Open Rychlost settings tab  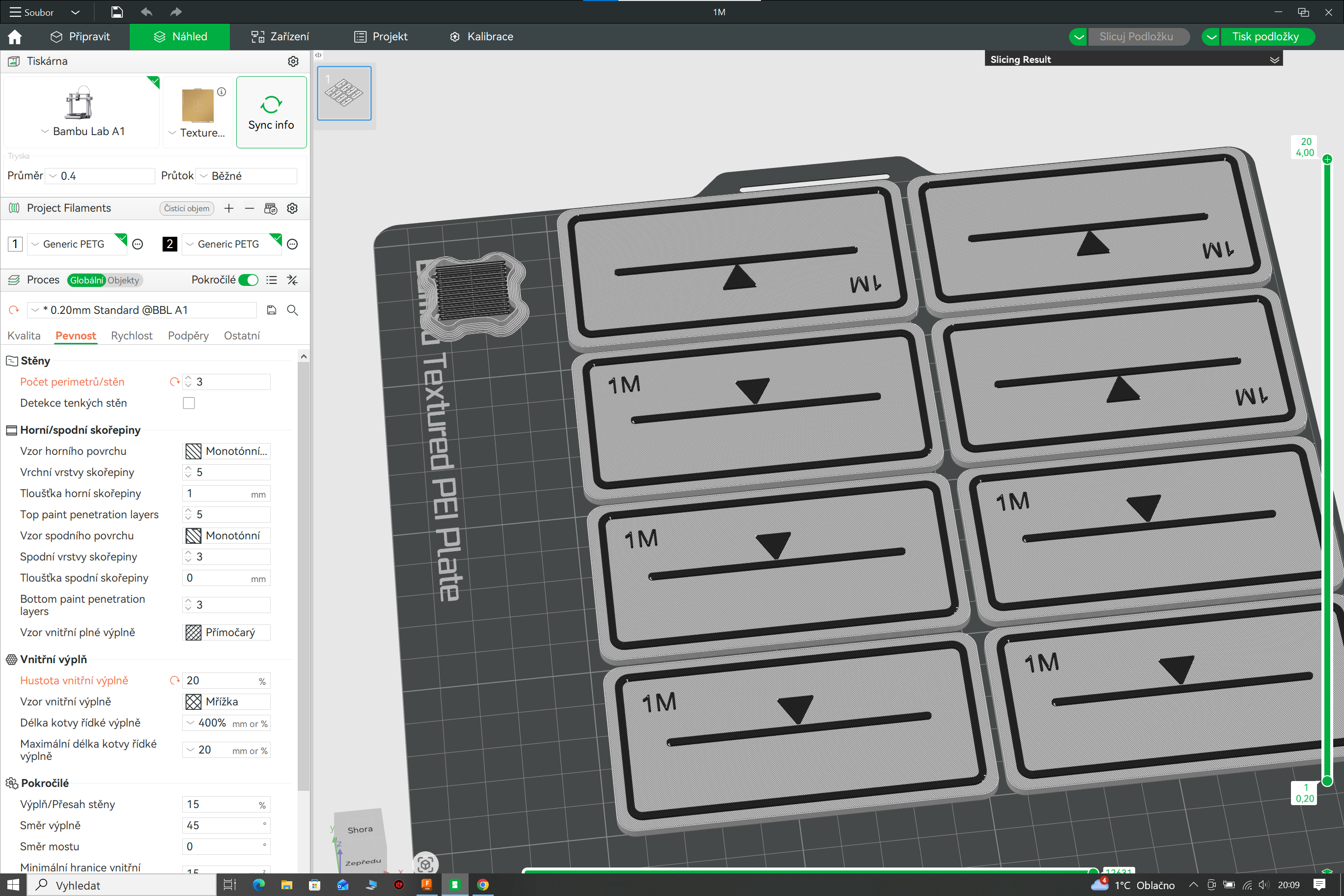pyautogui.click(x=132, y=336)
